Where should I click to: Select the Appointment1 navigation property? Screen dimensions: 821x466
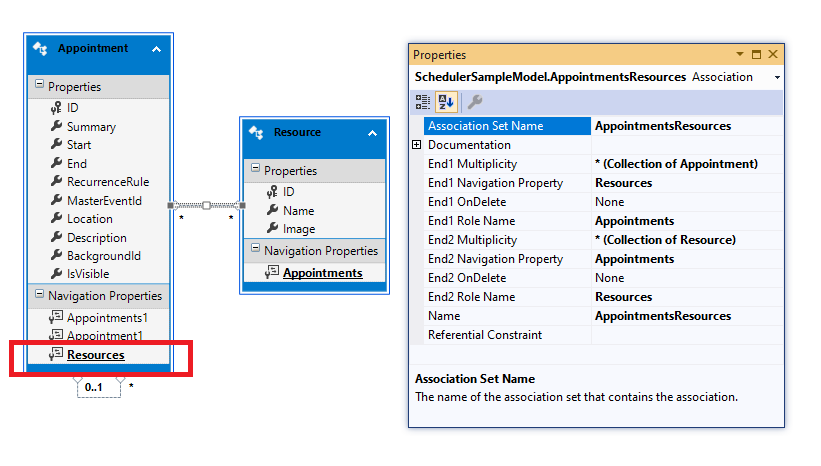coord(105,336)
